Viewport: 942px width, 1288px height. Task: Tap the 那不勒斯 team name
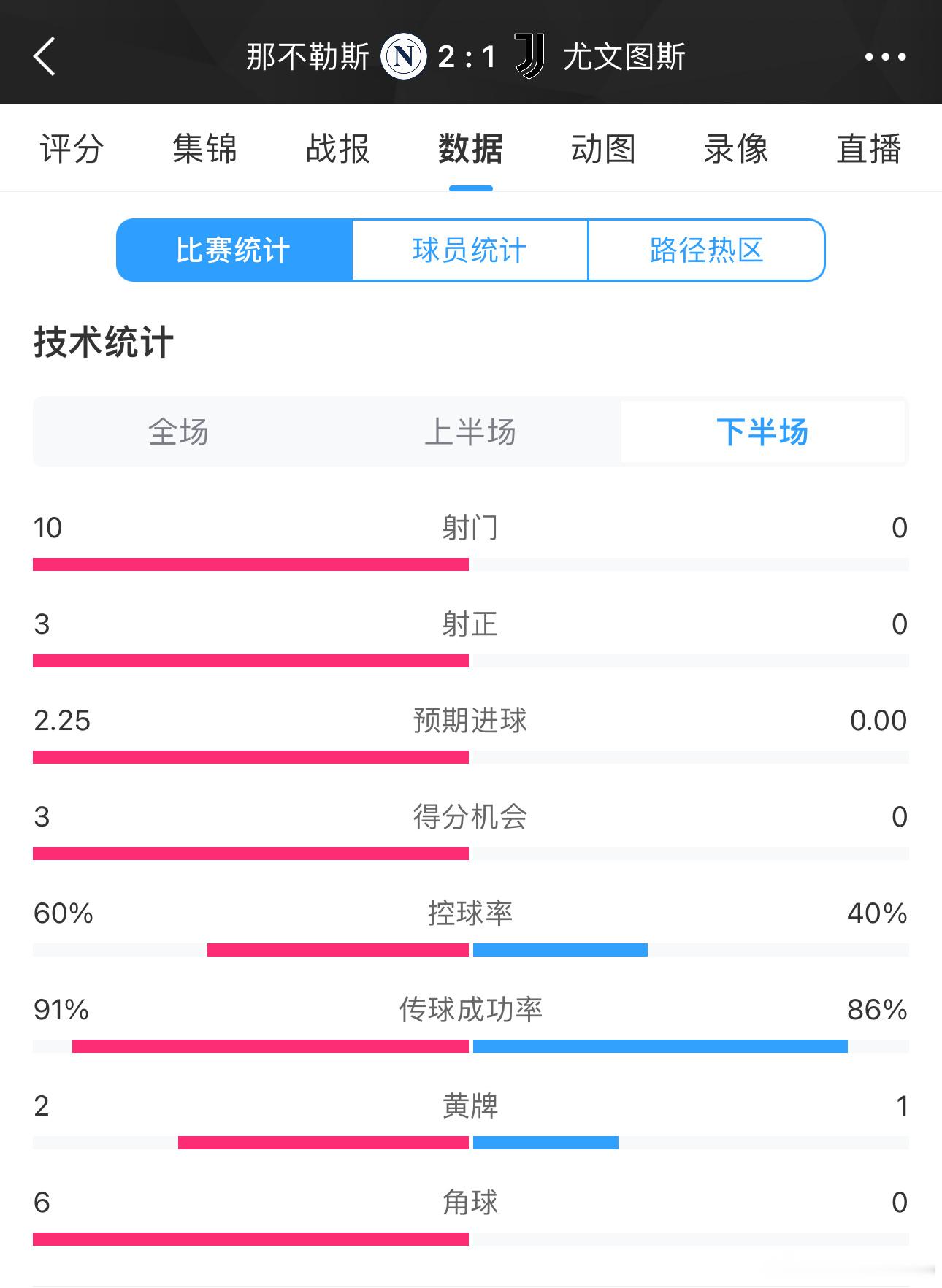click(307, 56)
